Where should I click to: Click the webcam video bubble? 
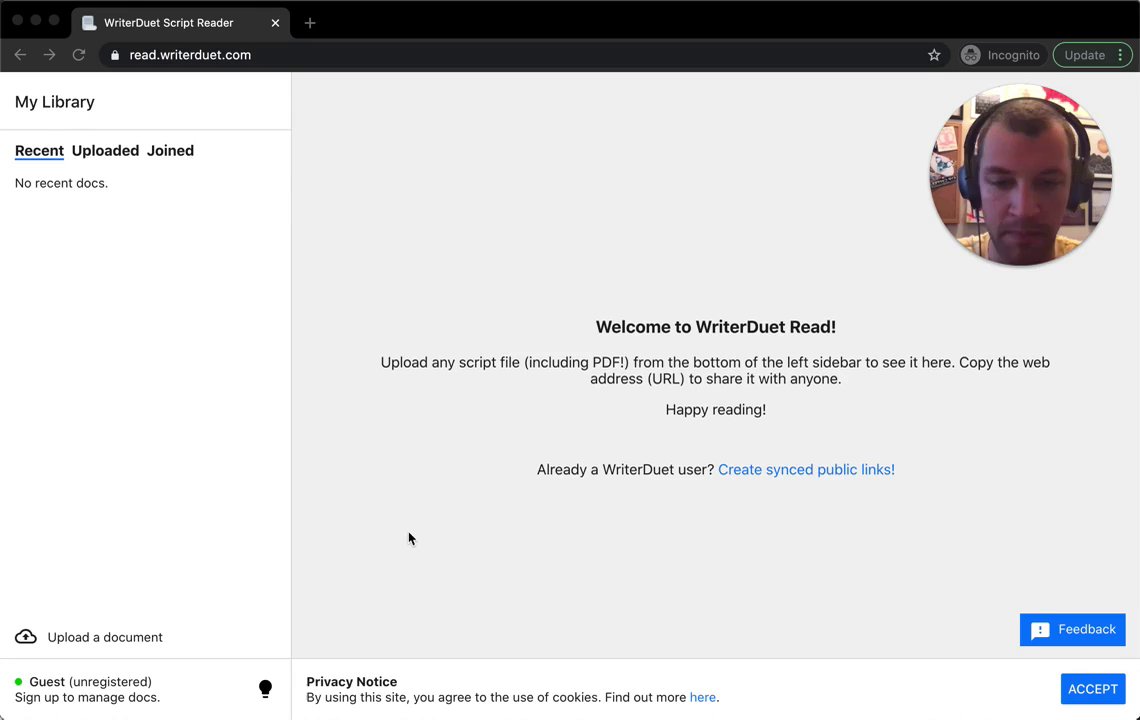[1021, 175]
